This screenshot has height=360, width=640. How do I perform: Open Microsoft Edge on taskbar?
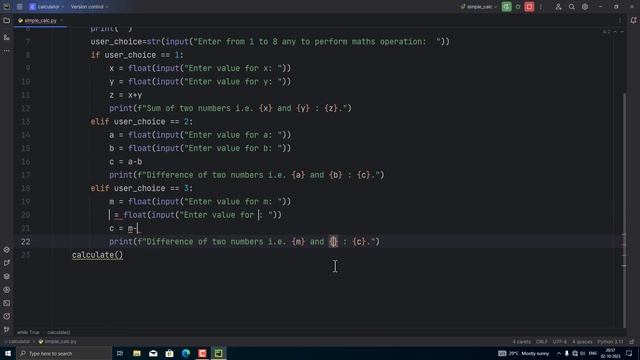[186, 353]
